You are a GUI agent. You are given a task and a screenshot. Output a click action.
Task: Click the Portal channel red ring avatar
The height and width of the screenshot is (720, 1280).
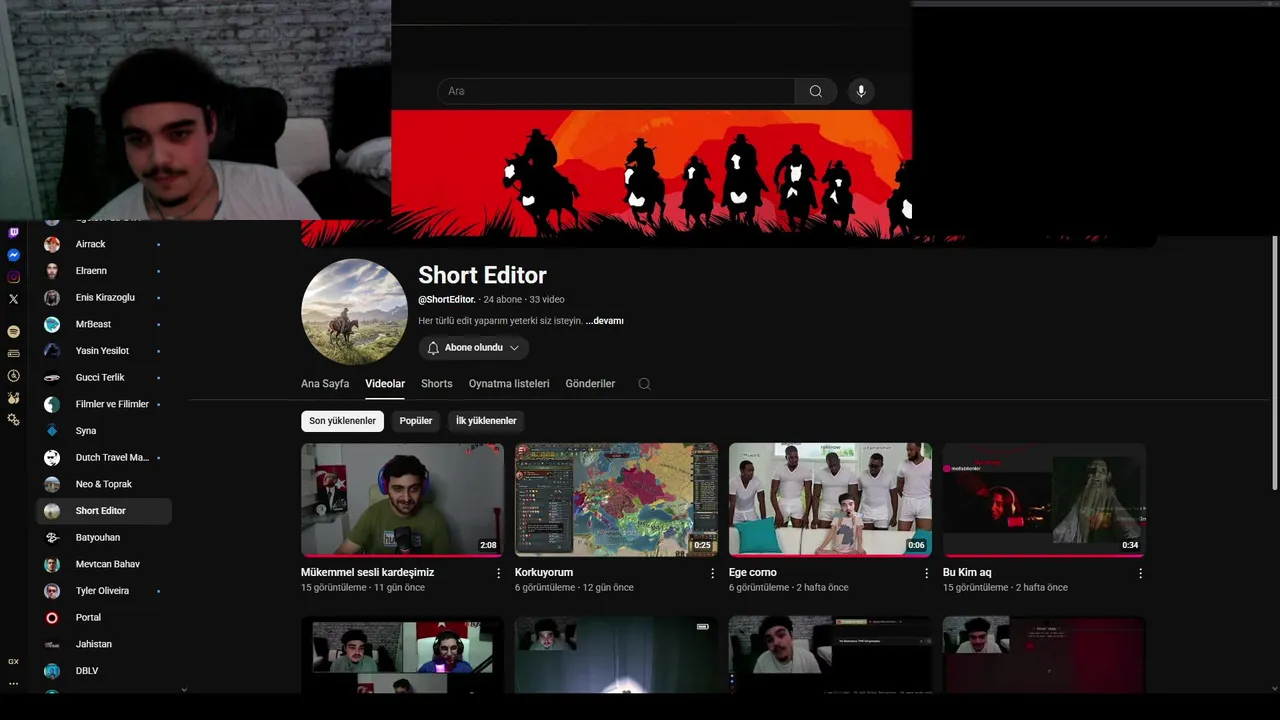pyautogui.click(x=52, y=618)
